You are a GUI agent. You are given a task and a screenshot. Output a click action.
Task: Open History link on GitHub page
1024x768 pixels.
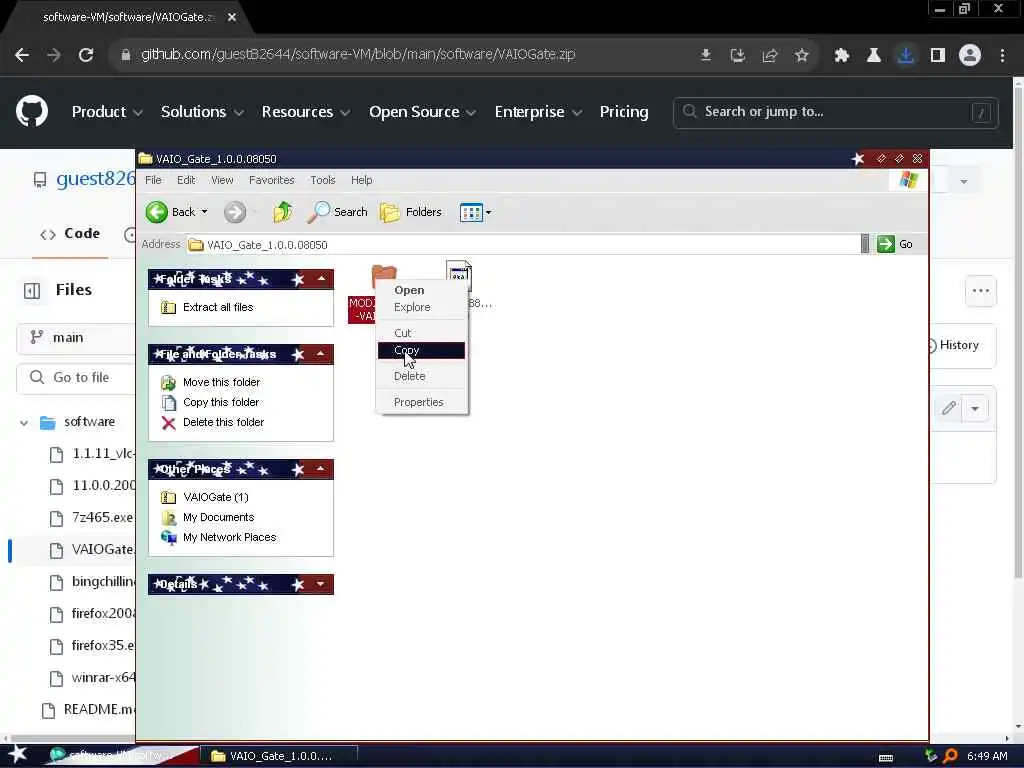tap(953, 345)
